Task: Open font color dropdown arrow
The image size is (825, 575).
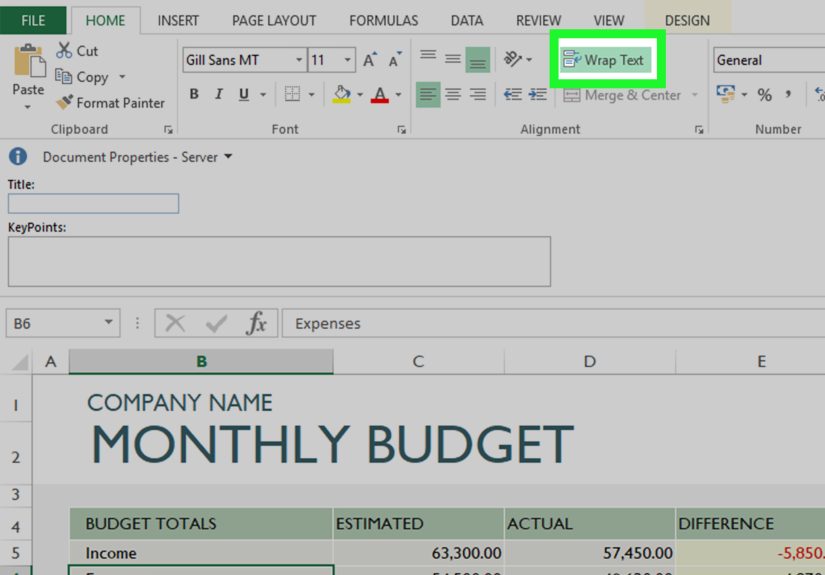Action: 398,95
